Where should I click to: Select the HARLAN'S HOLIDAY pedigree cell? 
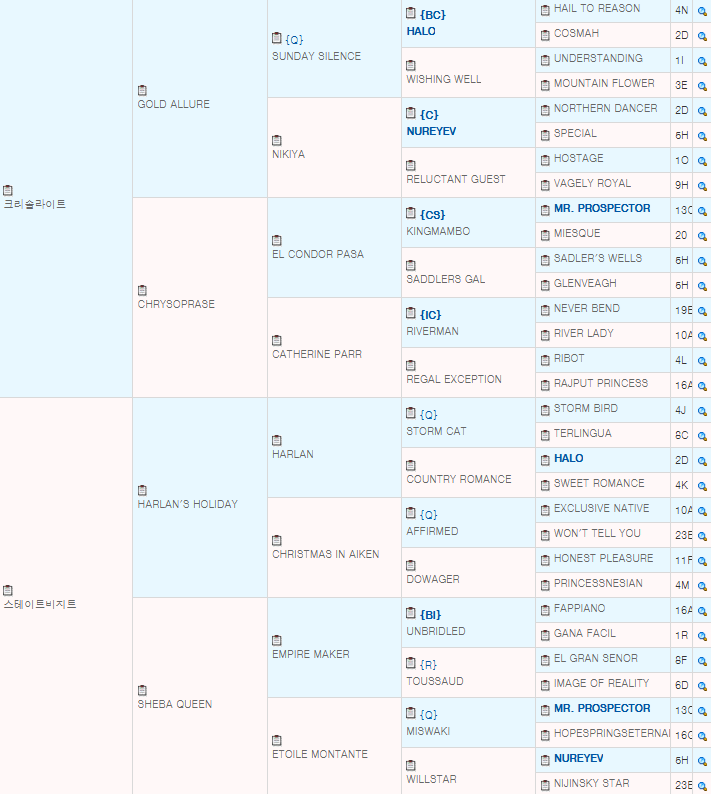[x=187, y=504]
